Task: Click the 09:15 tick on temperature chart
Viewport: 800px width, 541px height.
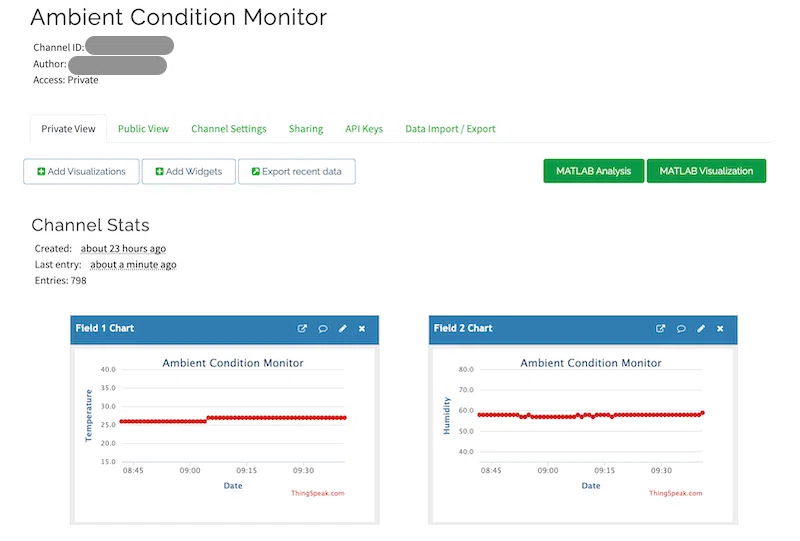Action: pos(246,470)
